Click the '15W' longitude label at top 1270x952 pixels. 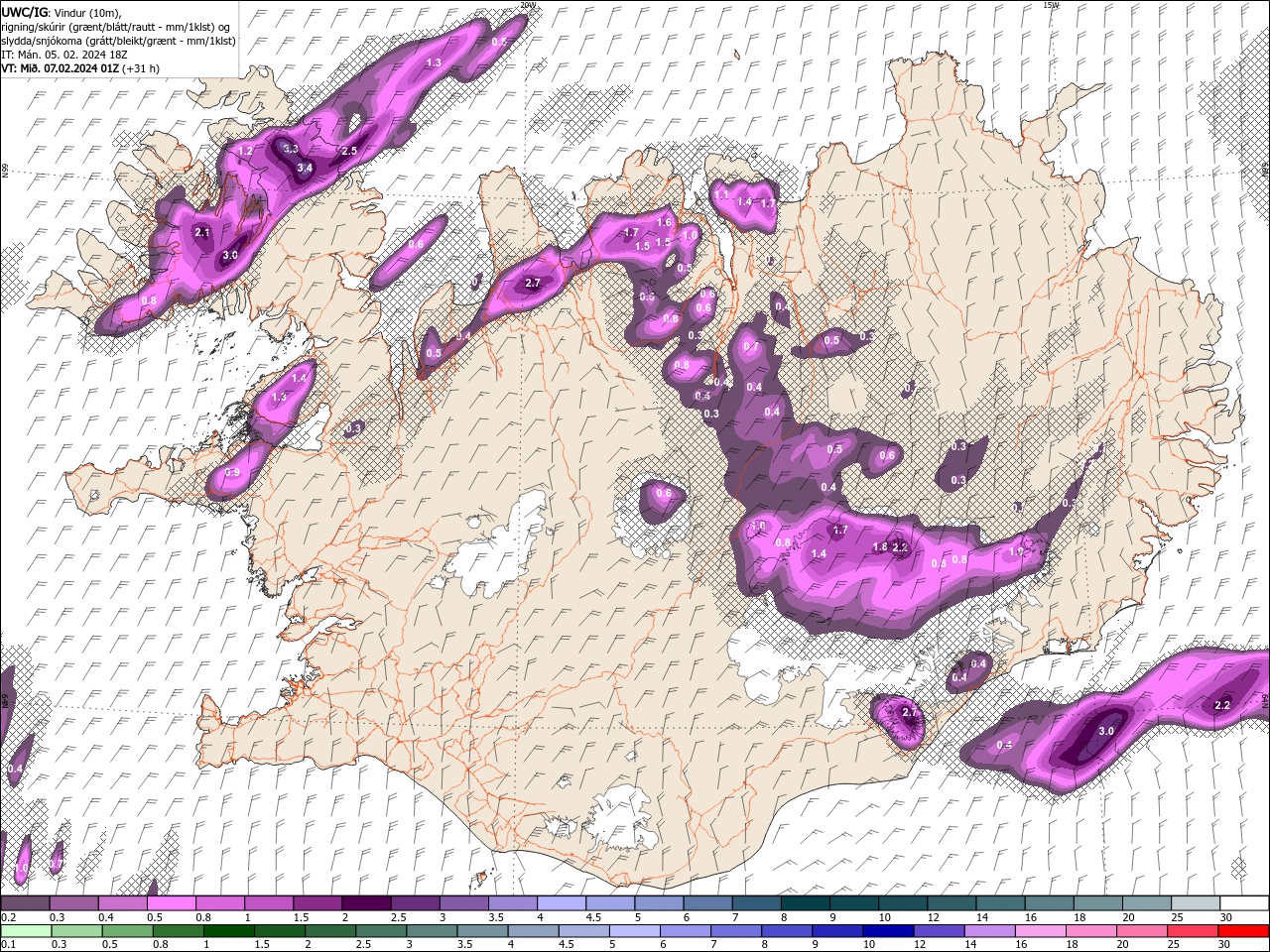coord(1052,5)
